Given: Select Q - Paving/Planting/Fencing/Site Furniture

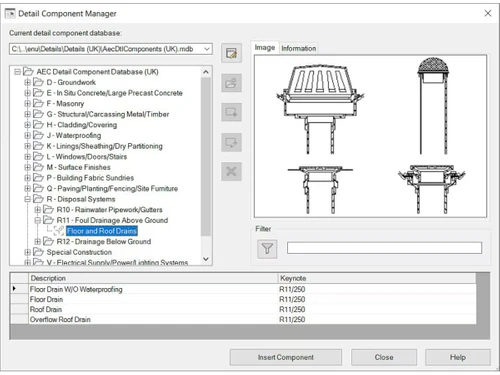Looking at the screenshot, I should (112, 188).
